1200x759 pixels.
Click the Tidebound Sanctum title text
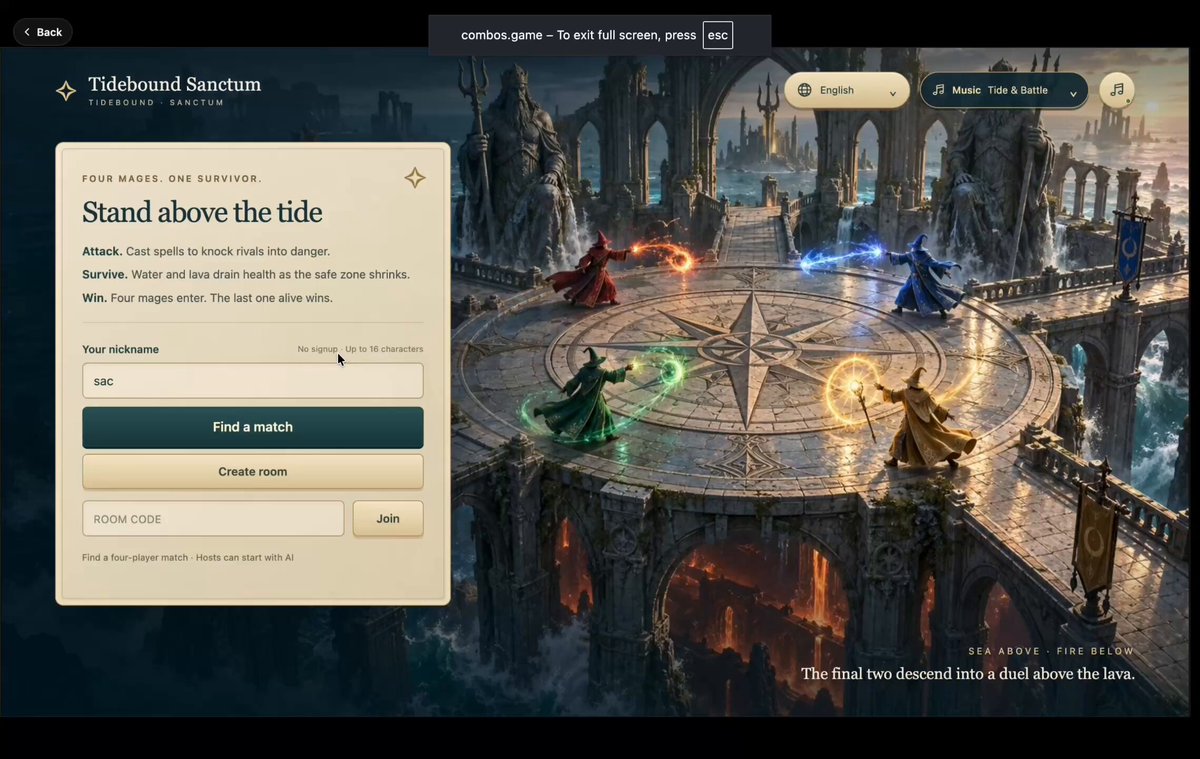tap(175, 85)
